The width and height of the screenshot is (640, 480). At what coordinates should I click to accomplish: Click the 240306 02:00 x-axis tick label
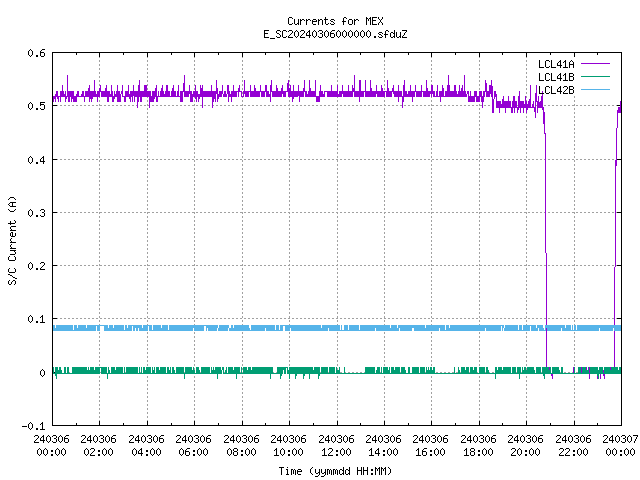click(x=98, y=446)
